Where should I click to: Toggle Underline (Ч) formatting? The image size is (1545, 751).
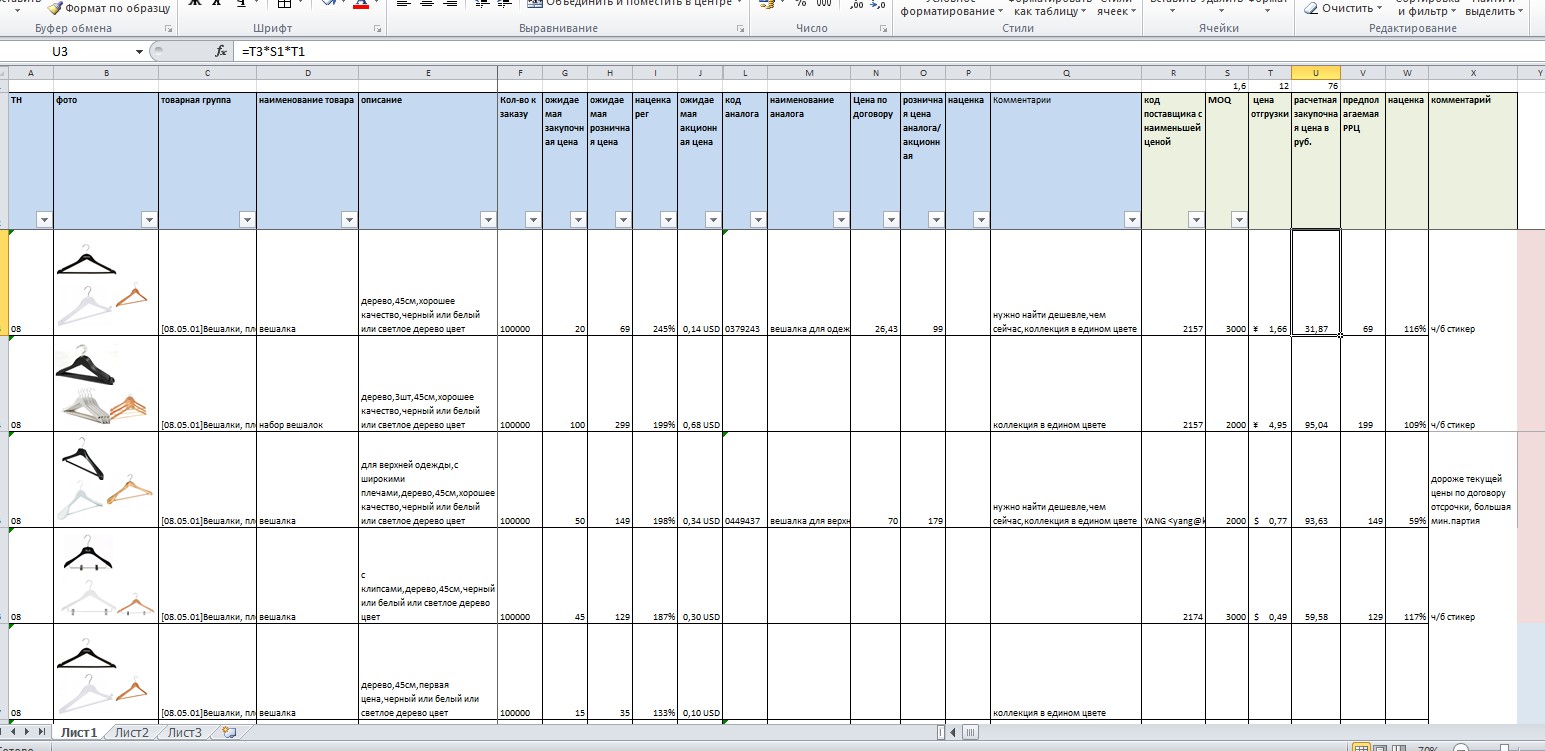click(241, 4)
